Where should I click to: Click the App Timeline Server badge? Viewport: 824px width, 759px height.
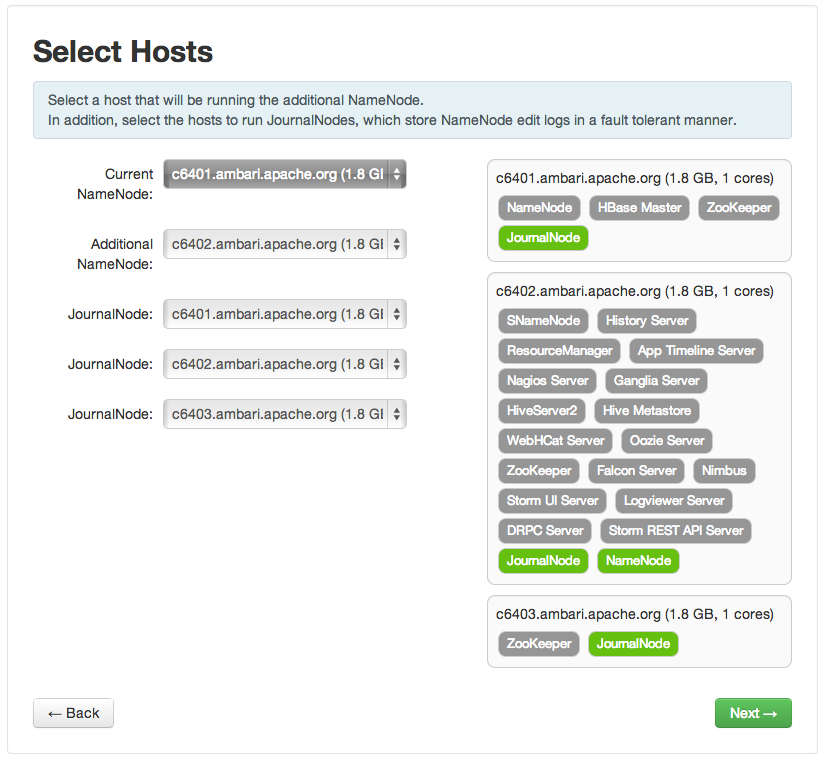696,351
